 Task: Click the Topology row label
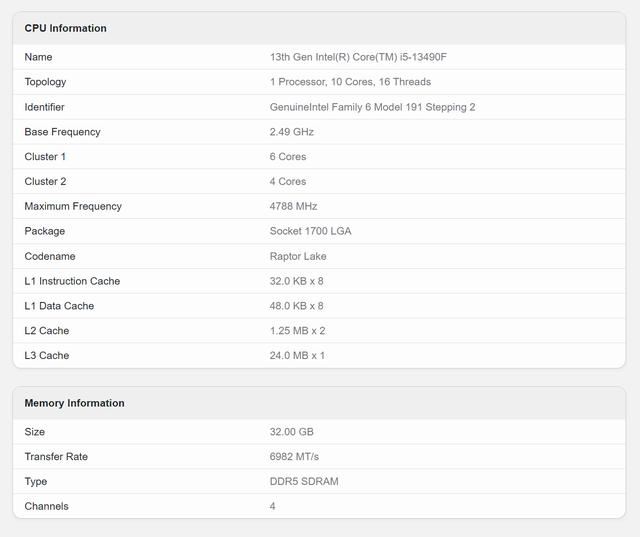tap(45, 82)
